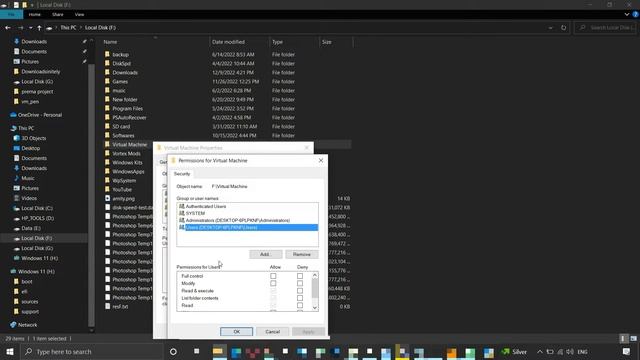Open OneDrive - Personal in sidebar

tap(40, 115)
